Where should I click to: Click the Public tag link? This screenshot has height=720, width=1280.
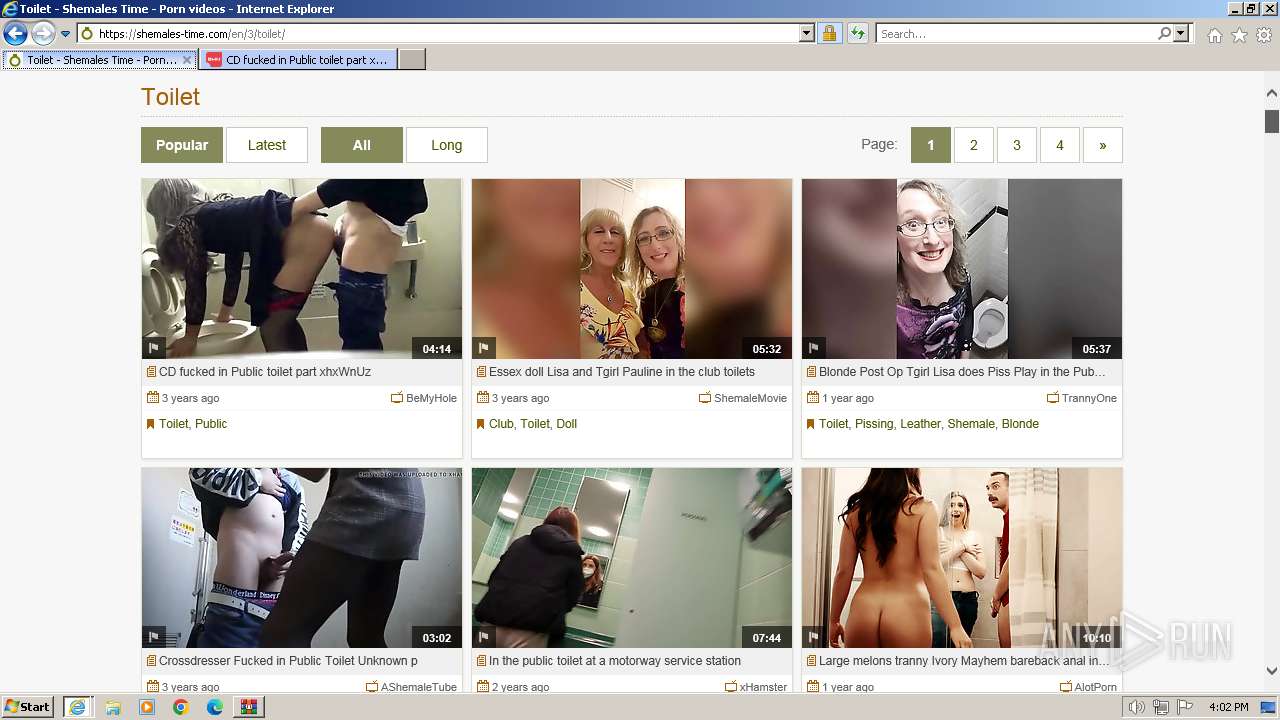click(211, 424)
